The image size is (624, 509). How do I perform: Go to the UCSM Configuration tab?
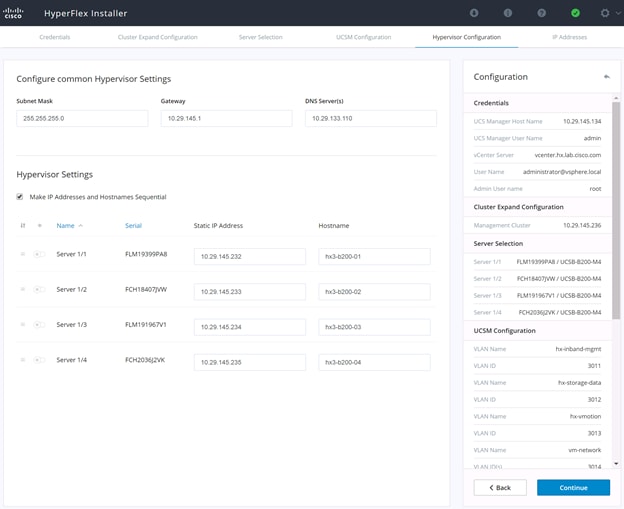tap(363, 37)
